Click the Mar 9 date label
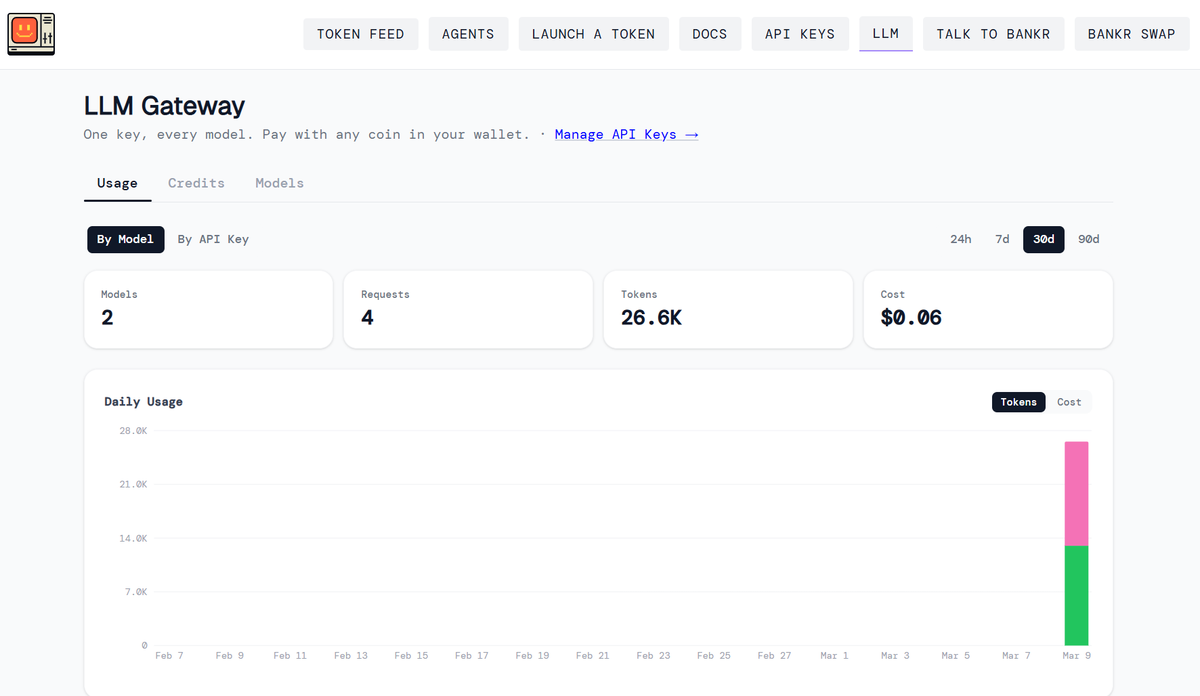Image resolution: width=1200 pixels, height=696 pixels. (1077, 656)
